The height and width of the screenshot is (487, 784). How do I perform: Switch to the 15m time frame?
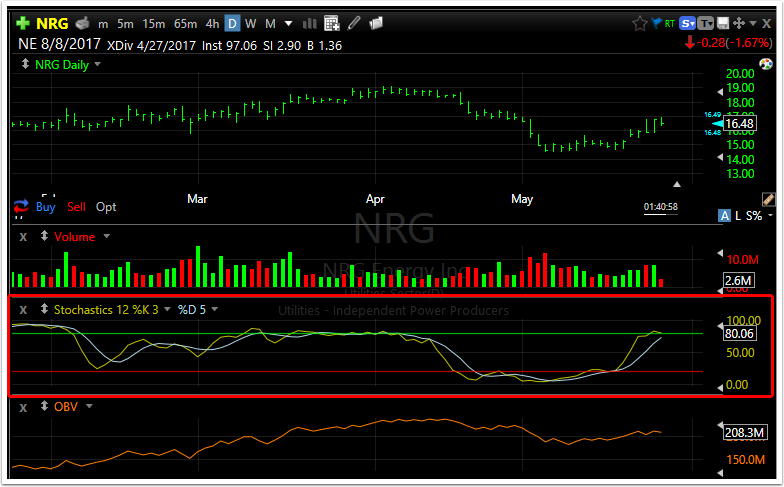[154, 24]
